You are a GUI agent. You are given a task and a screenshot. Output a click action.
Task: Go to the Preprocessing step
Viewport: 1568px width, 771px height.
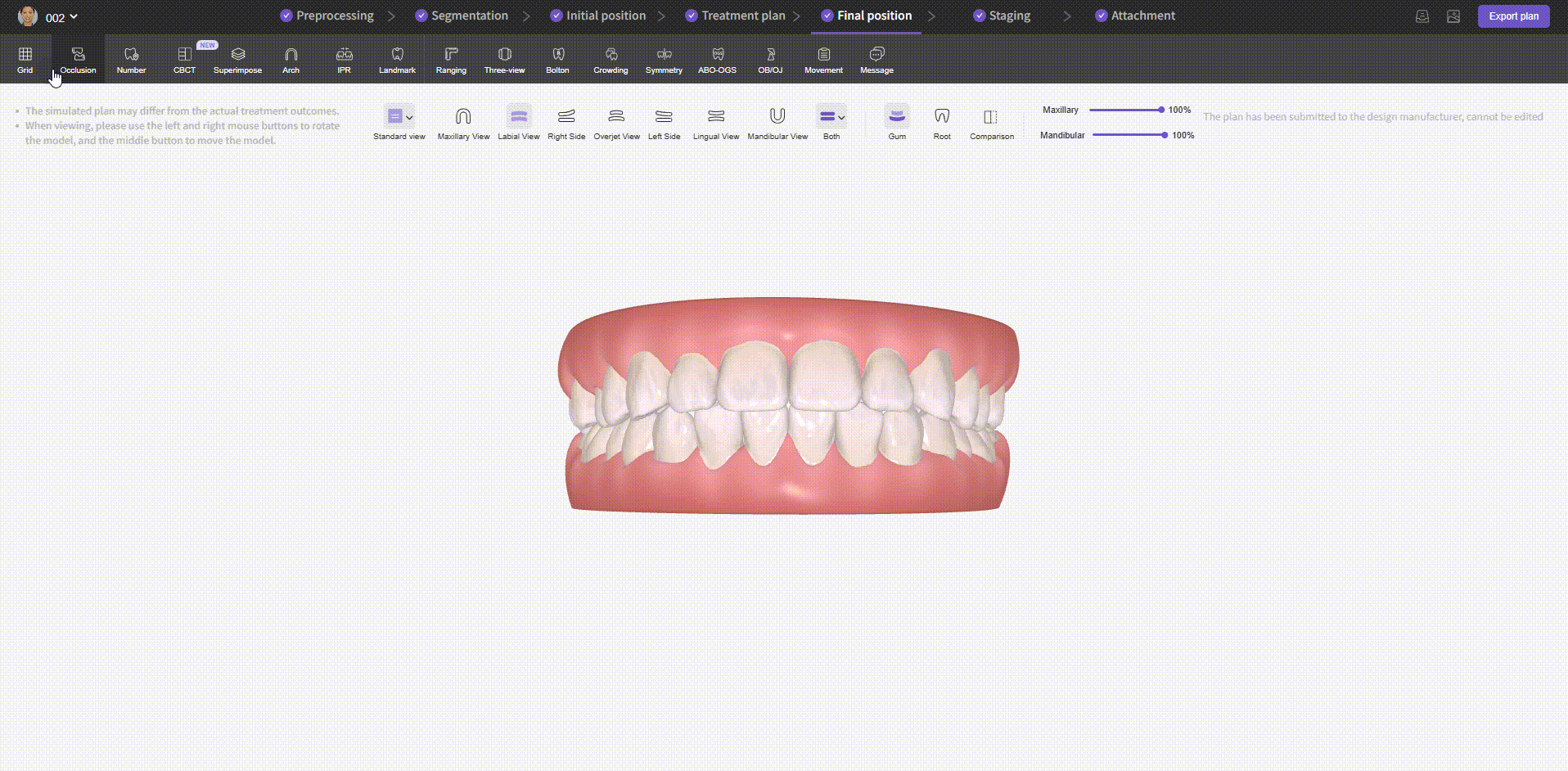point(327,16)
